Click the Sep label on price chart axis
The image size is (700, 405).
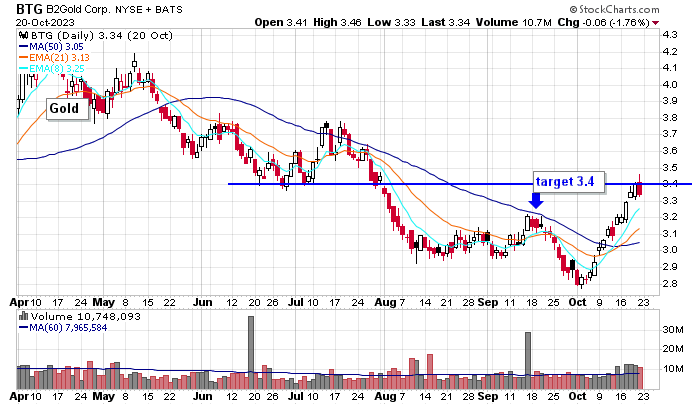488,302
